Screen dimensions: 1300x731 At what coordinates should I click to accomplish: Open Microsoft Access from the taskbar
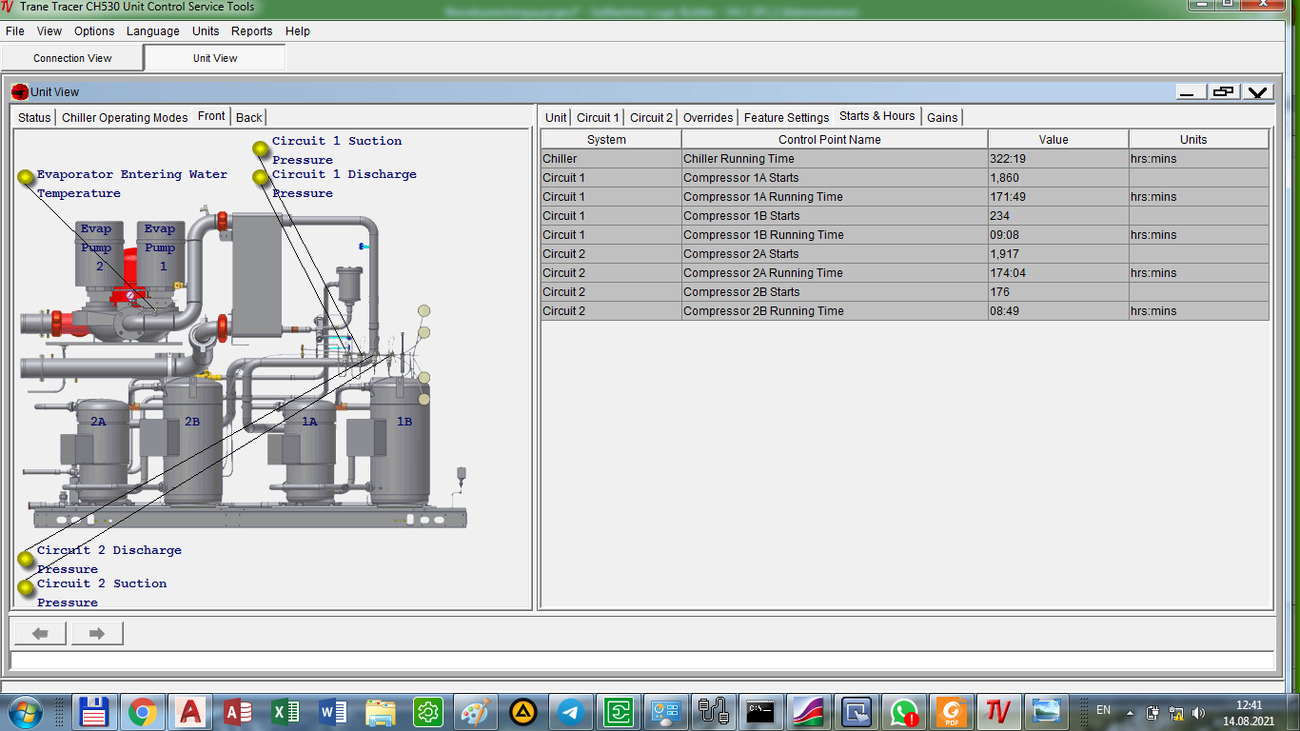(238, 712)
